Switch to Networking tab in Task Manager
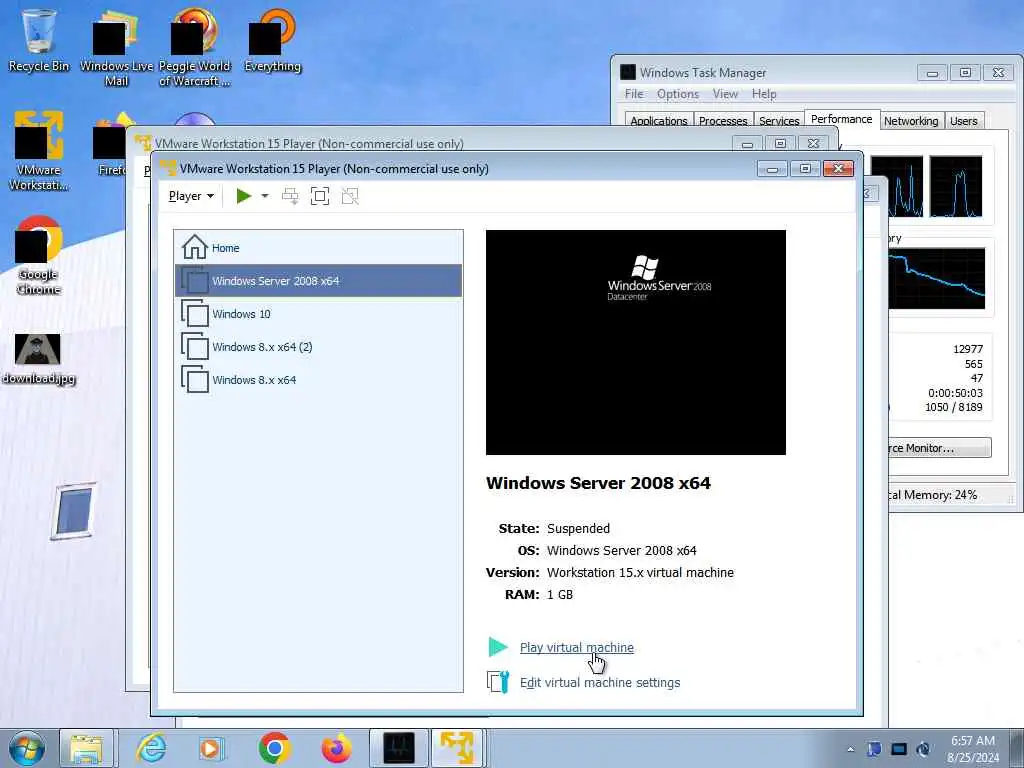This screenshot has width=1024, height=768. pos(911,121)
